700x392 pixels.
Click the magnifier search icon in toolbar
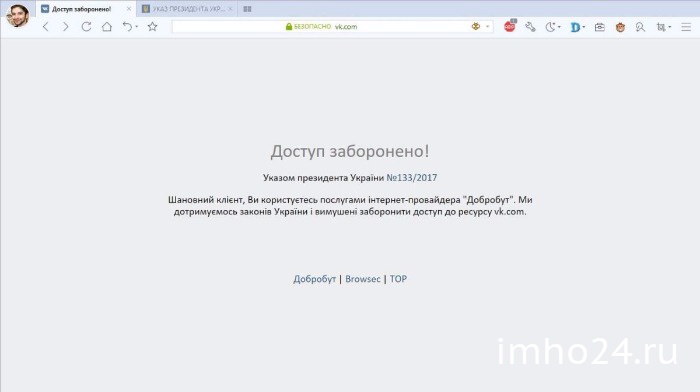[x=640, y=27]
